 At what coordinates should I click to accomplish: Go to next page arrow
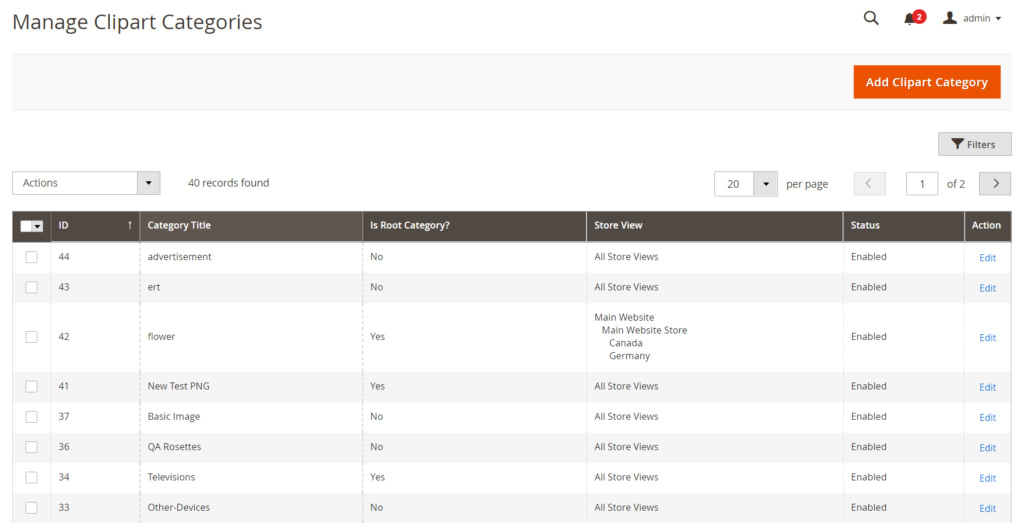[x=994, y=183]
